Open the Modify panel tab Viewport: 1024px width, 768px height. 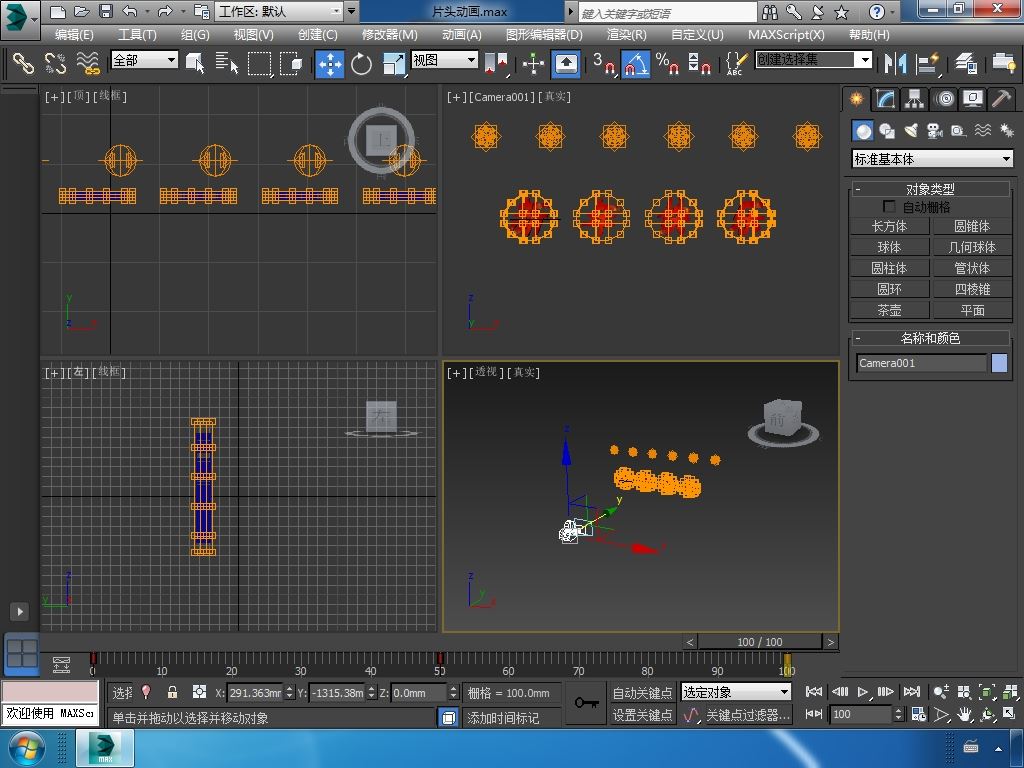tap(885, 99)
